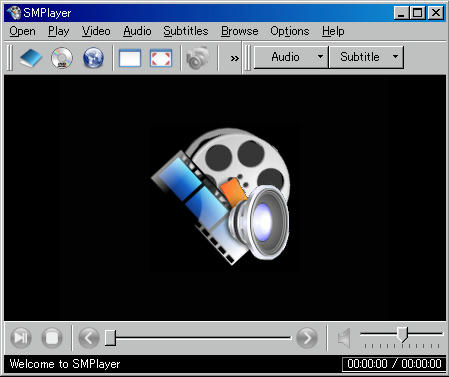
Task: Open the Subtitles menu
Action: pyautogui.click(x=186, y=31)
